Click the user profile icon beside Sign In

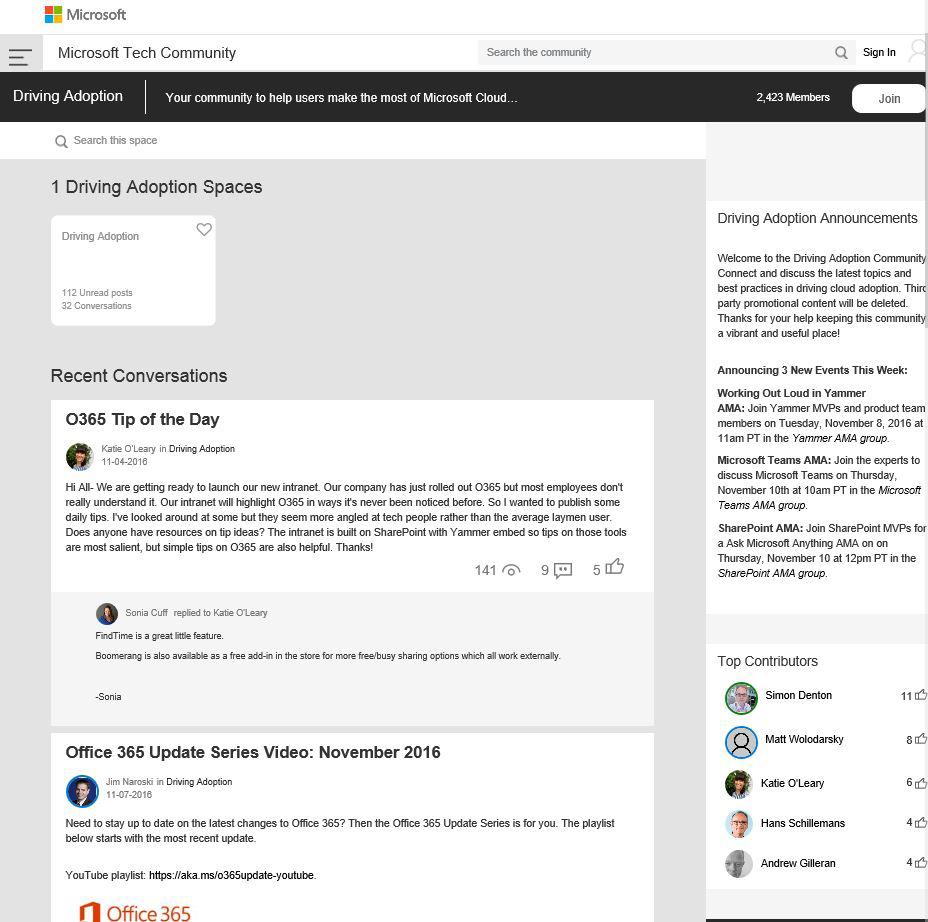click(917, 51)
